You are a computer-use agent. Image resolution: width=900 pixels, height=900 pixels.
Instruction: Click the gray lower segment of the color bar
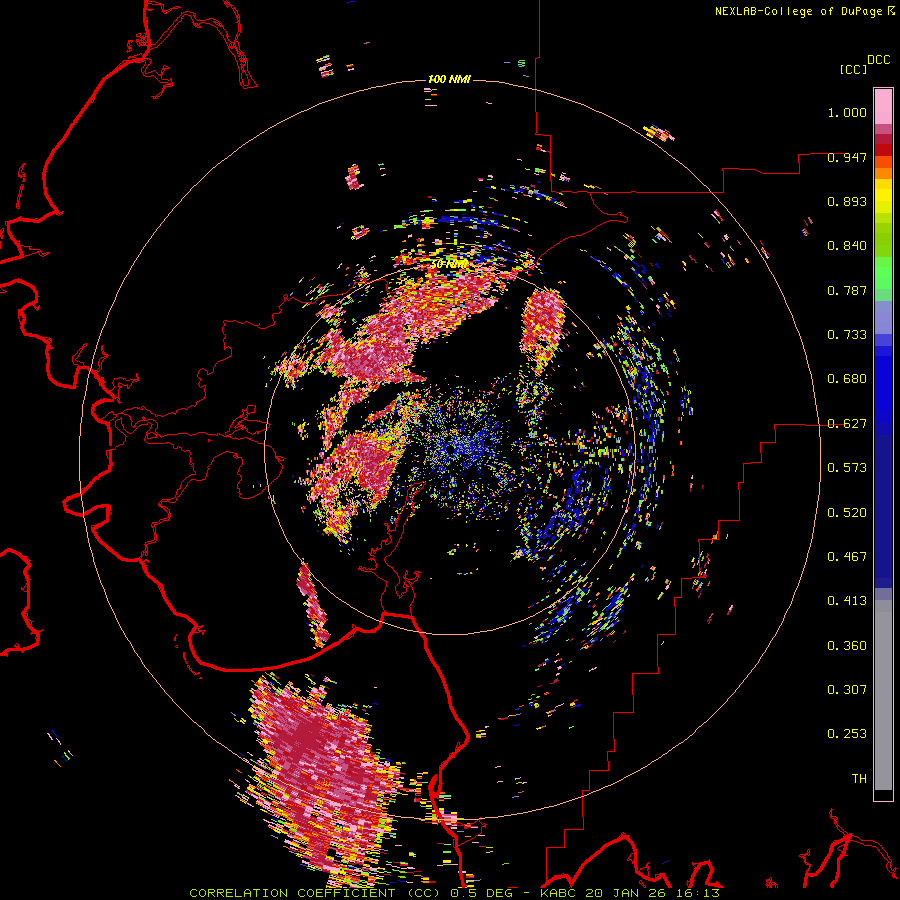tap(883, 695)
